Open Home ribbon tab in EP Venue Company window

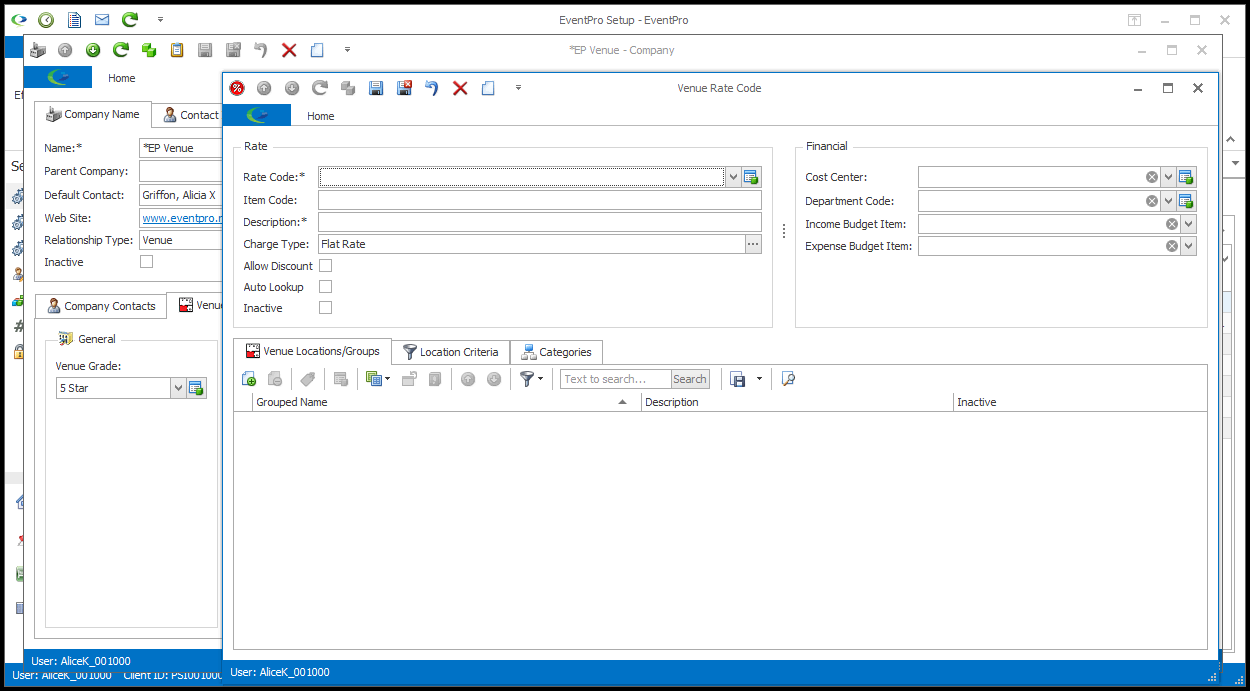coord(122,78)
